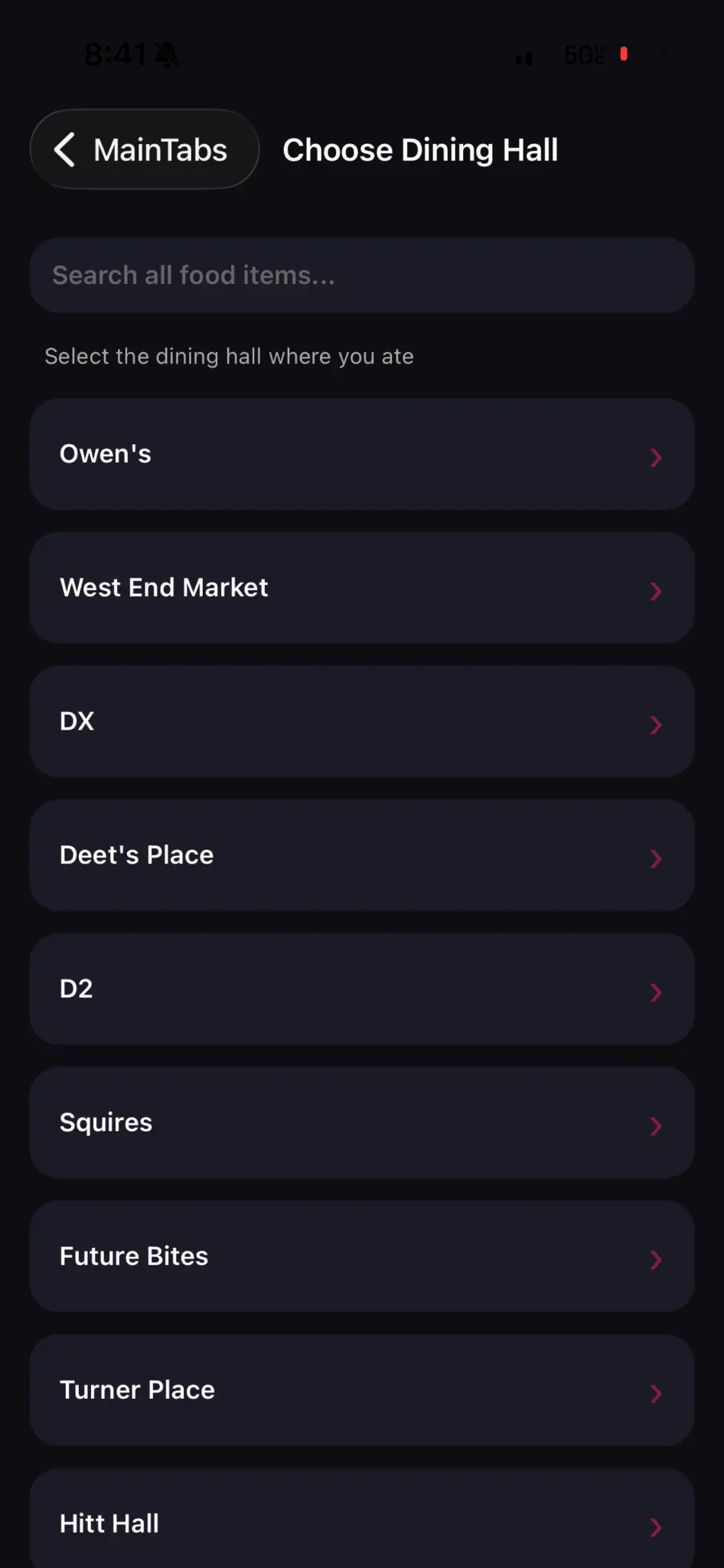
Task: Open Owen's chevron arrow
Action: (655, 457)
